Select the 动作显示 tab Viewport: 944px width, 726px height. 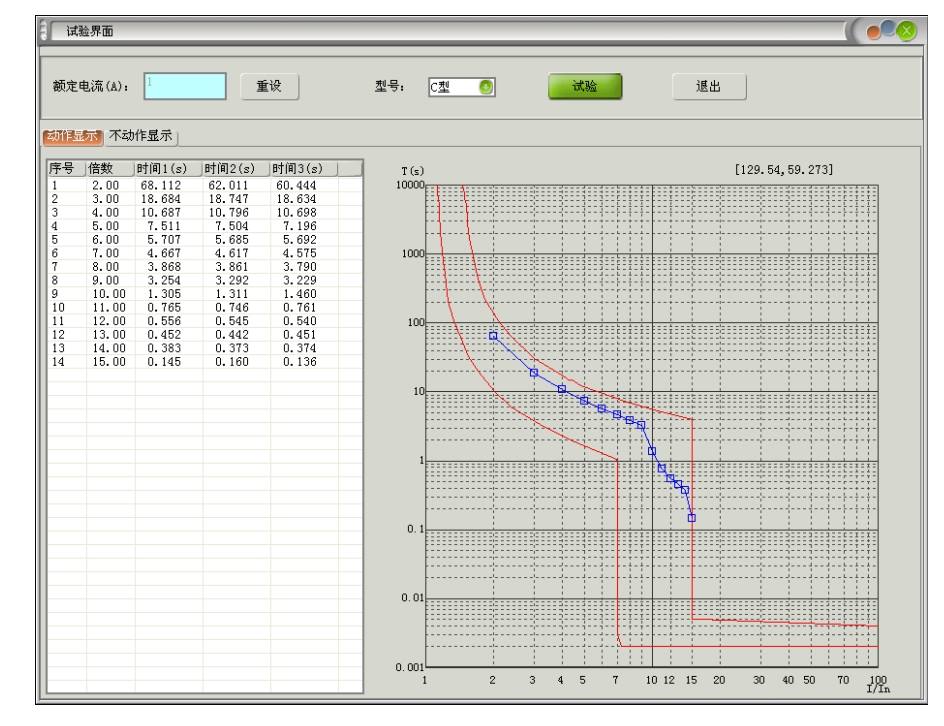pos(72,137)
